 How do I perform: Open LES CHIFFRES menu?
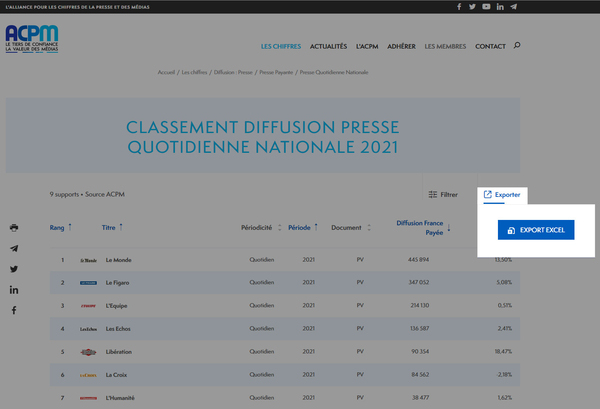[x=281, y=46]
